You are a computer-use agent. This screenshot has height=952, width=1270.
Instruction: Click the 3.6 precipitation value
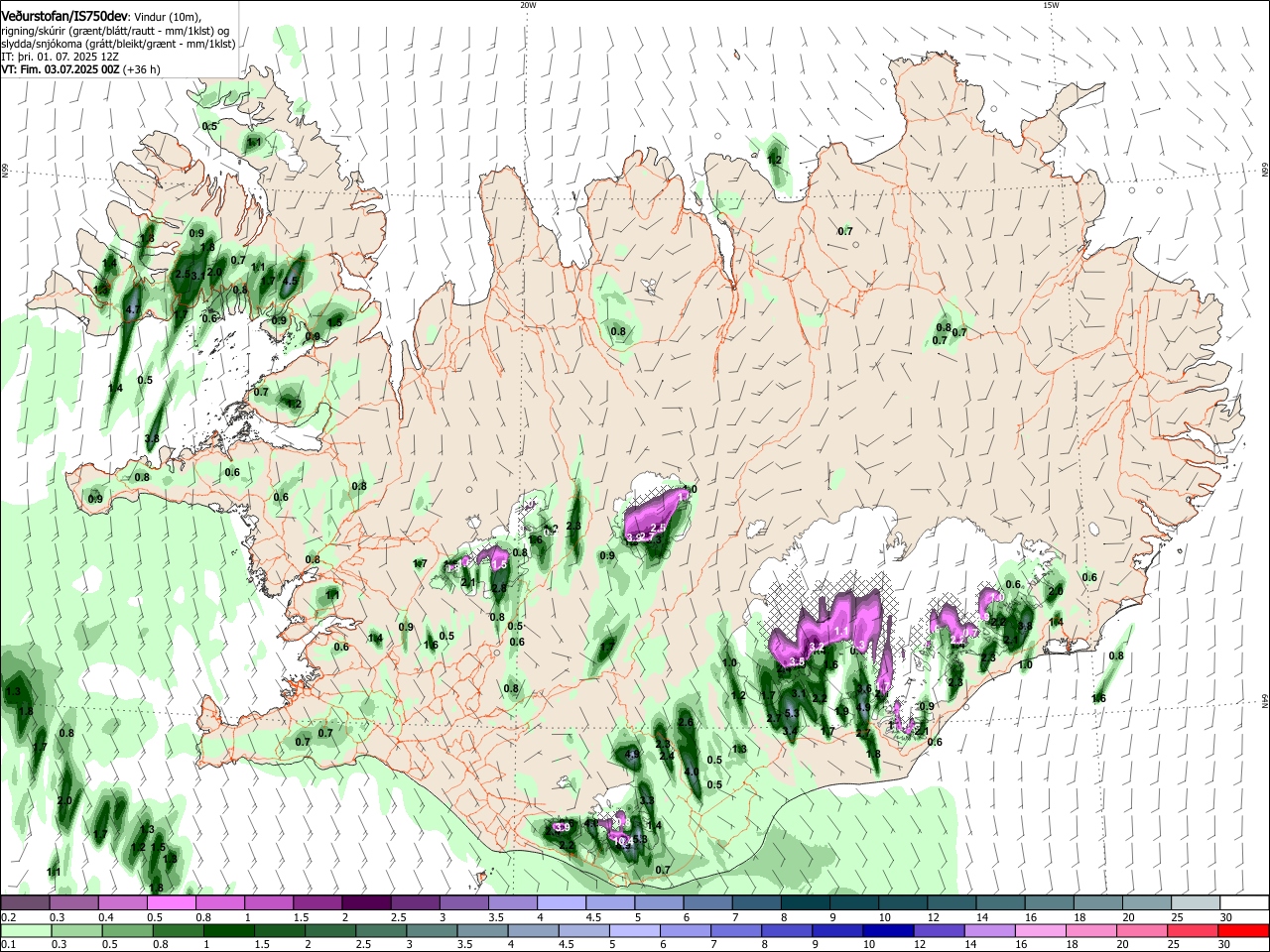tap(864, 688)
